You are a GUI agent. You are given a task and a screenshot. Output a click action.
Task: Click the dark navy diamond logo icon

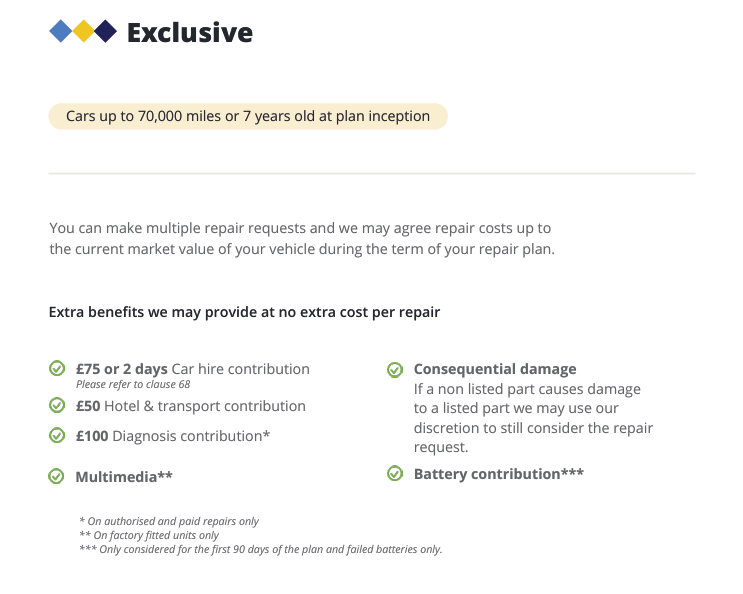(105, 32)
